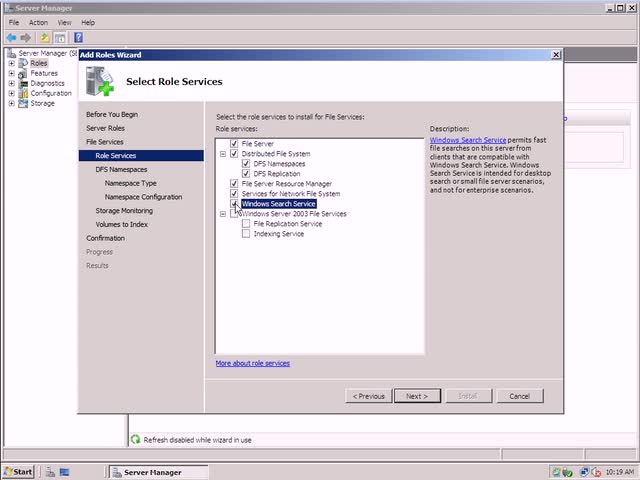The image size is (640, 480).
Task: Click the Forward arrow toolbar icon
Action: point(26,38)
